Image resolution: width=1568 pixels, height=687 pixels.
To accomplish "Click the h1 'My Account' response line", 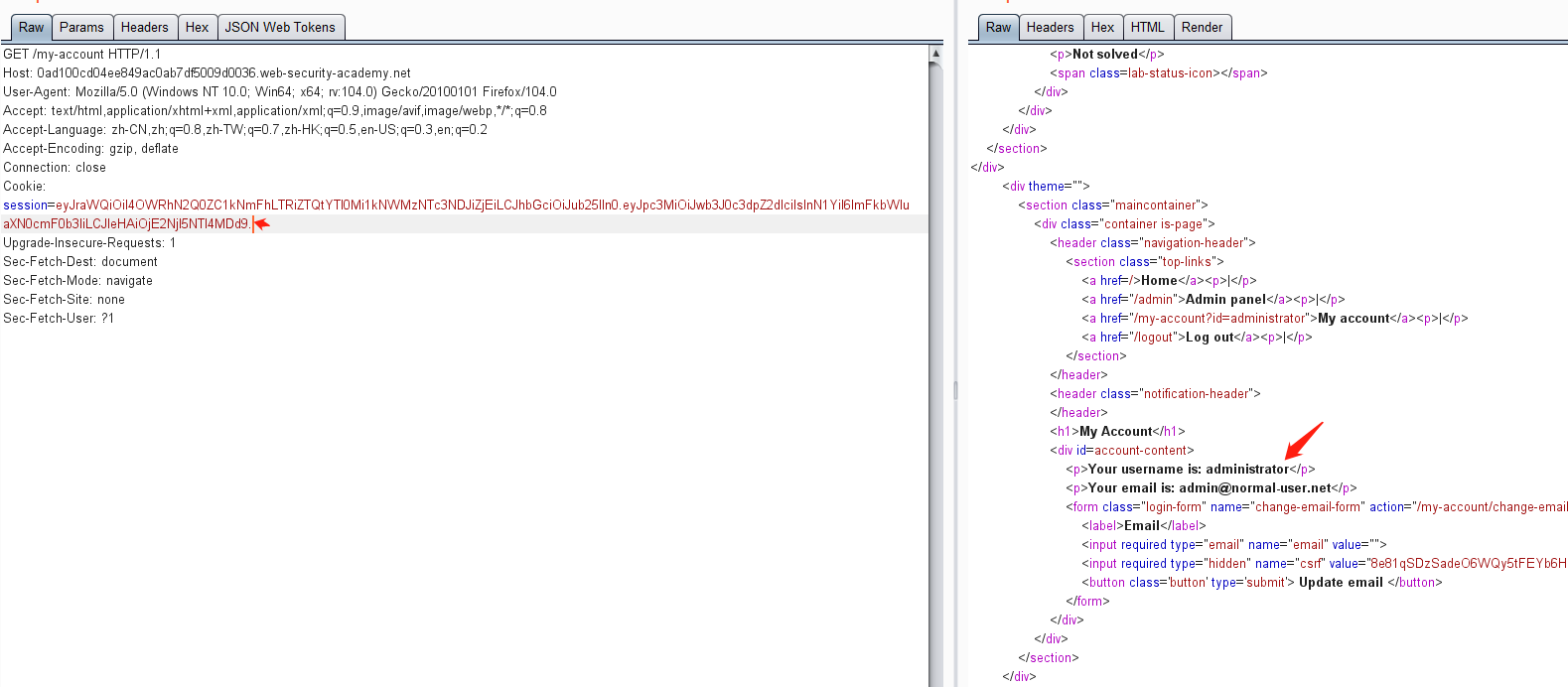I will click(x=1117, y=432).
